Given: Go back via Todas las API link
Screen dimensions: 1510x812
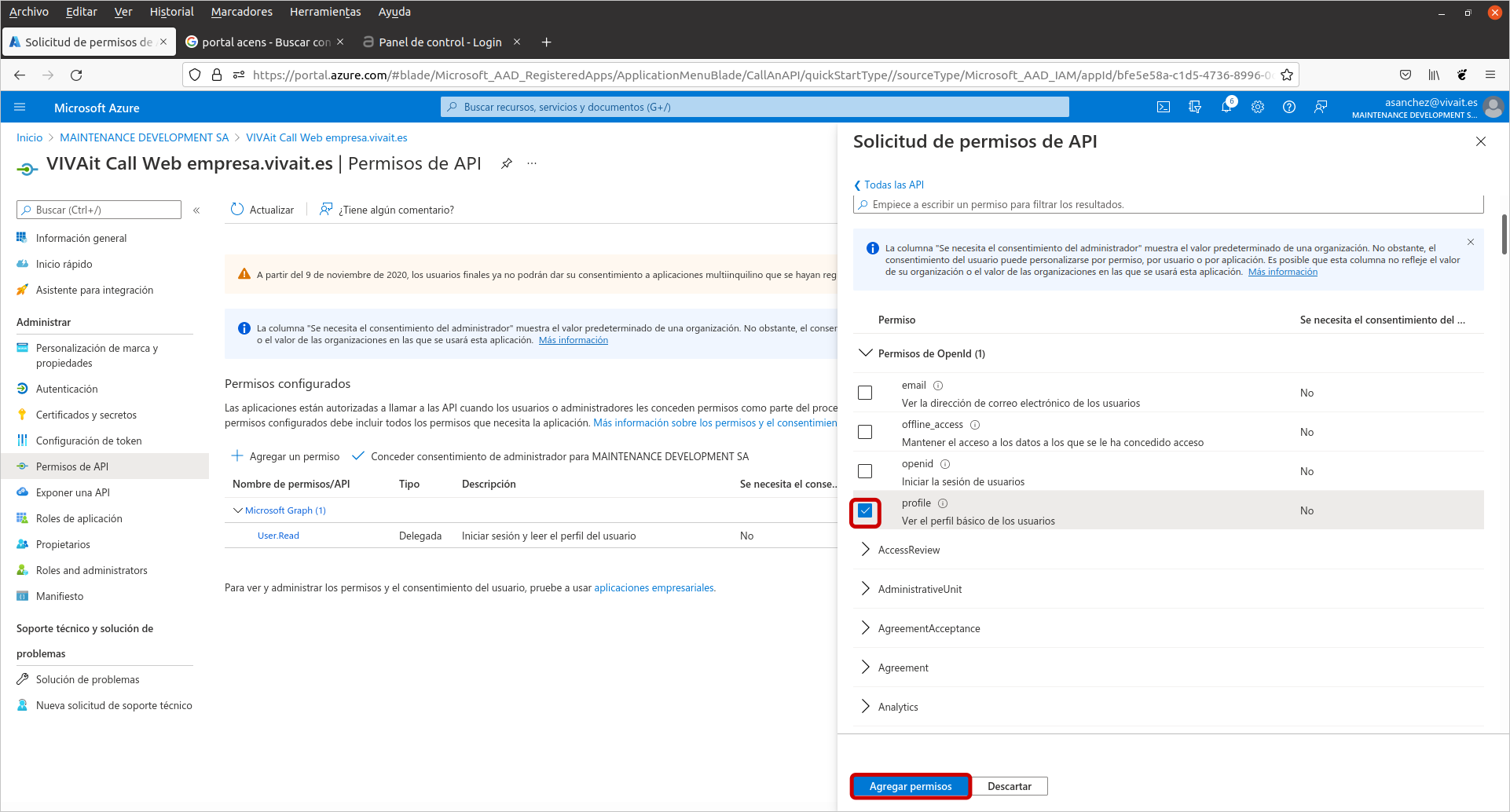Looking at the screenshot, I should [x=893, y=185].
